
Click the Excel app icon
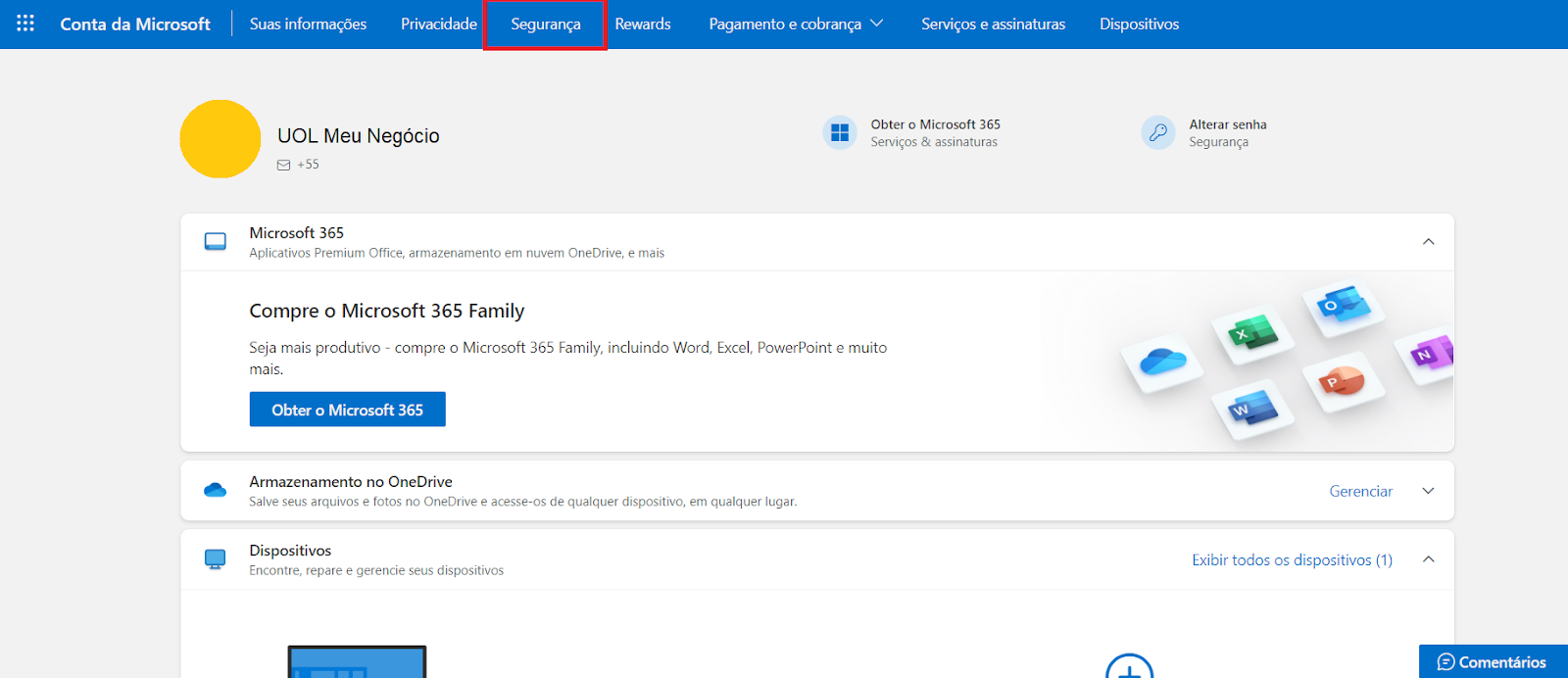1252,335
